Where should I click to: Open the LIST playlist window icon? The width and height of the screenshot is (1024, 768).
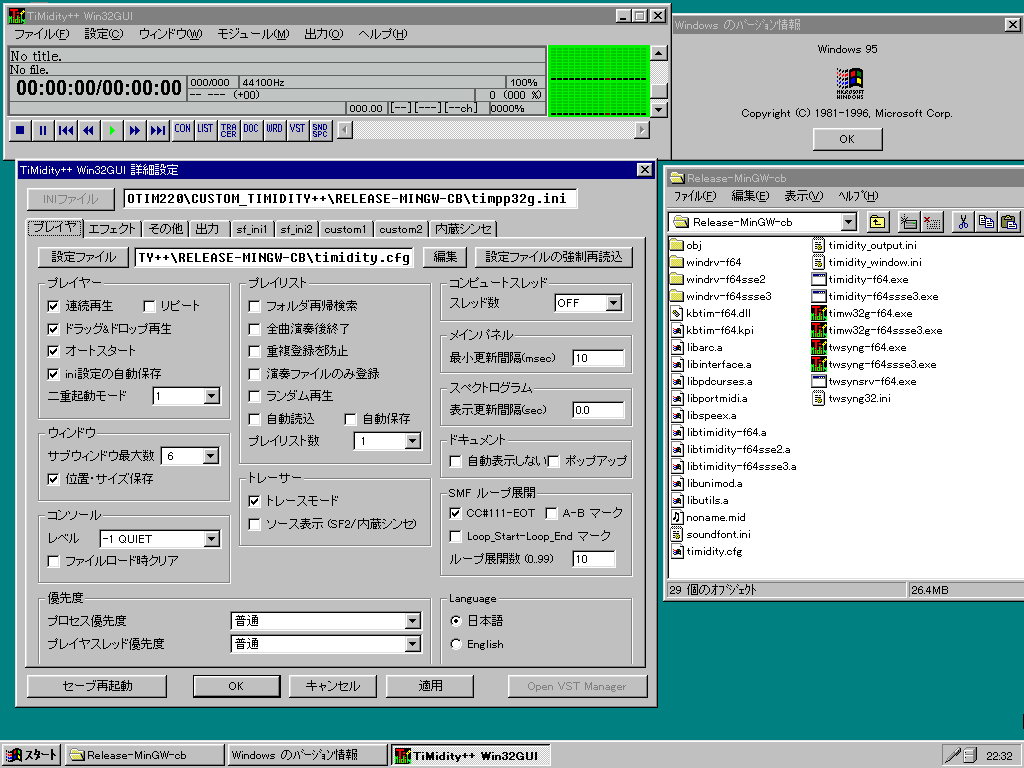[x=205, y=130]
